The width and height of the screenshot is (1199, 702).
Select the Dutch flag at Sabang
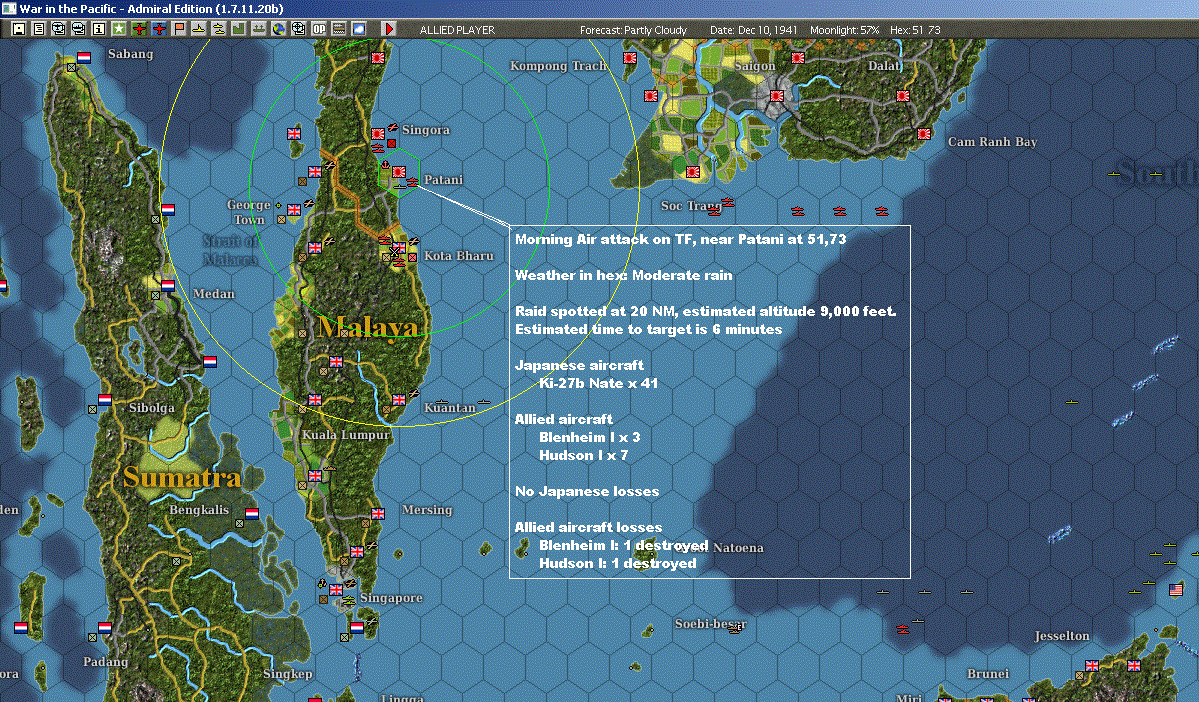83,58
